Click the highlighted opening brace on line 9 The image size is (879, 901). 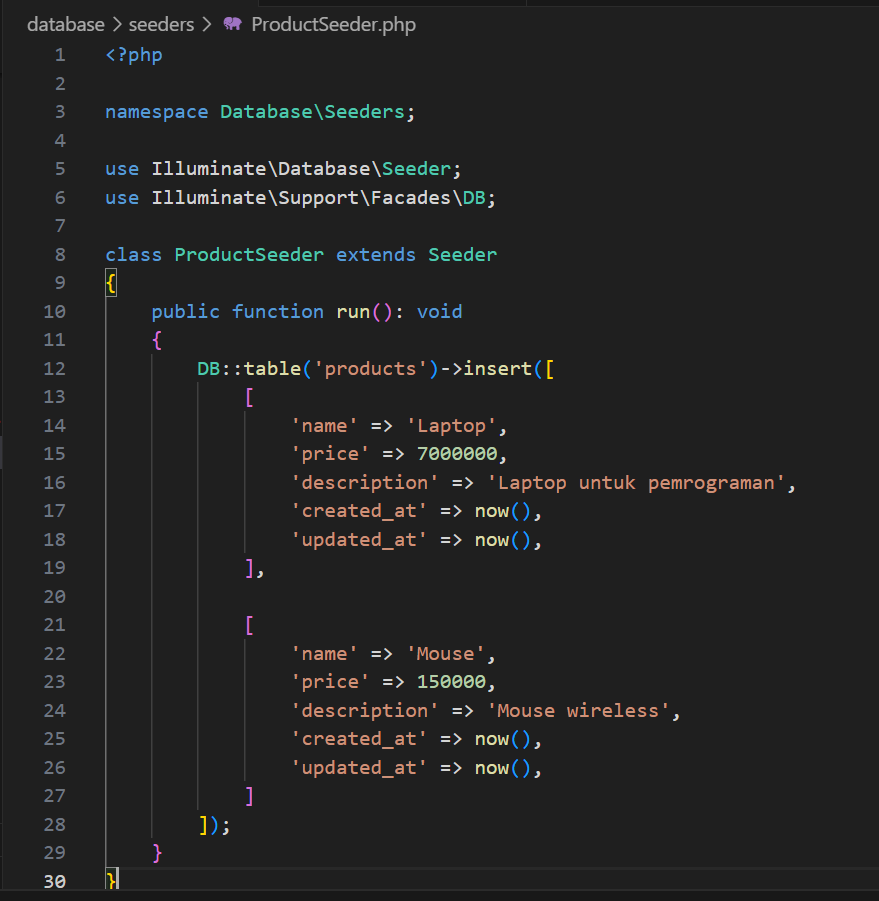[111, 283]
